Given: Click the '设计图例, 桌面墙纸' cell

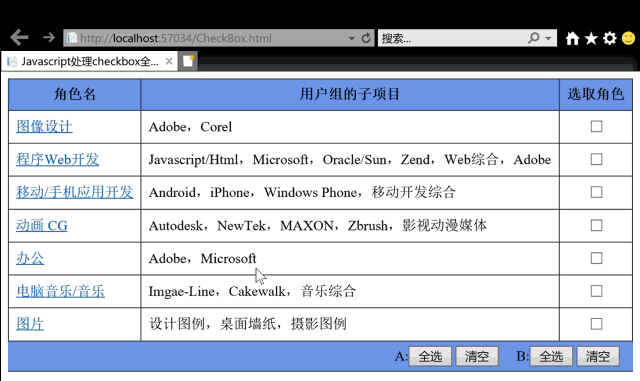Looking at the screenshot, I should 350,324.
